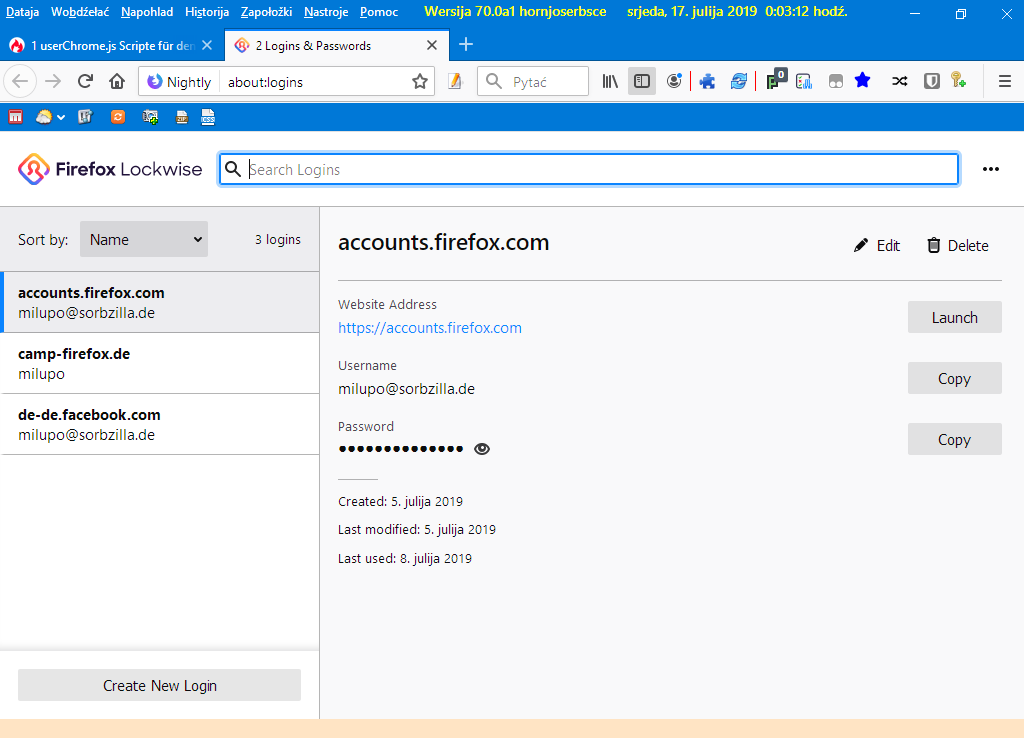This screenshot has width=1024, height=738.
Task: Select the de-de.facebook.com login entry
Action: tap(160, 425)
